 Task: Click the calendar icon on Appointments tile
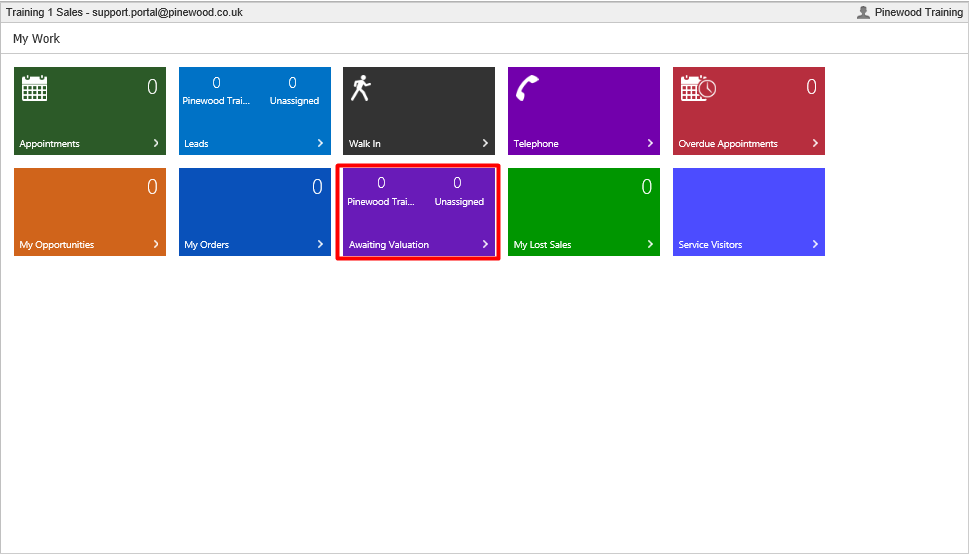35,88
